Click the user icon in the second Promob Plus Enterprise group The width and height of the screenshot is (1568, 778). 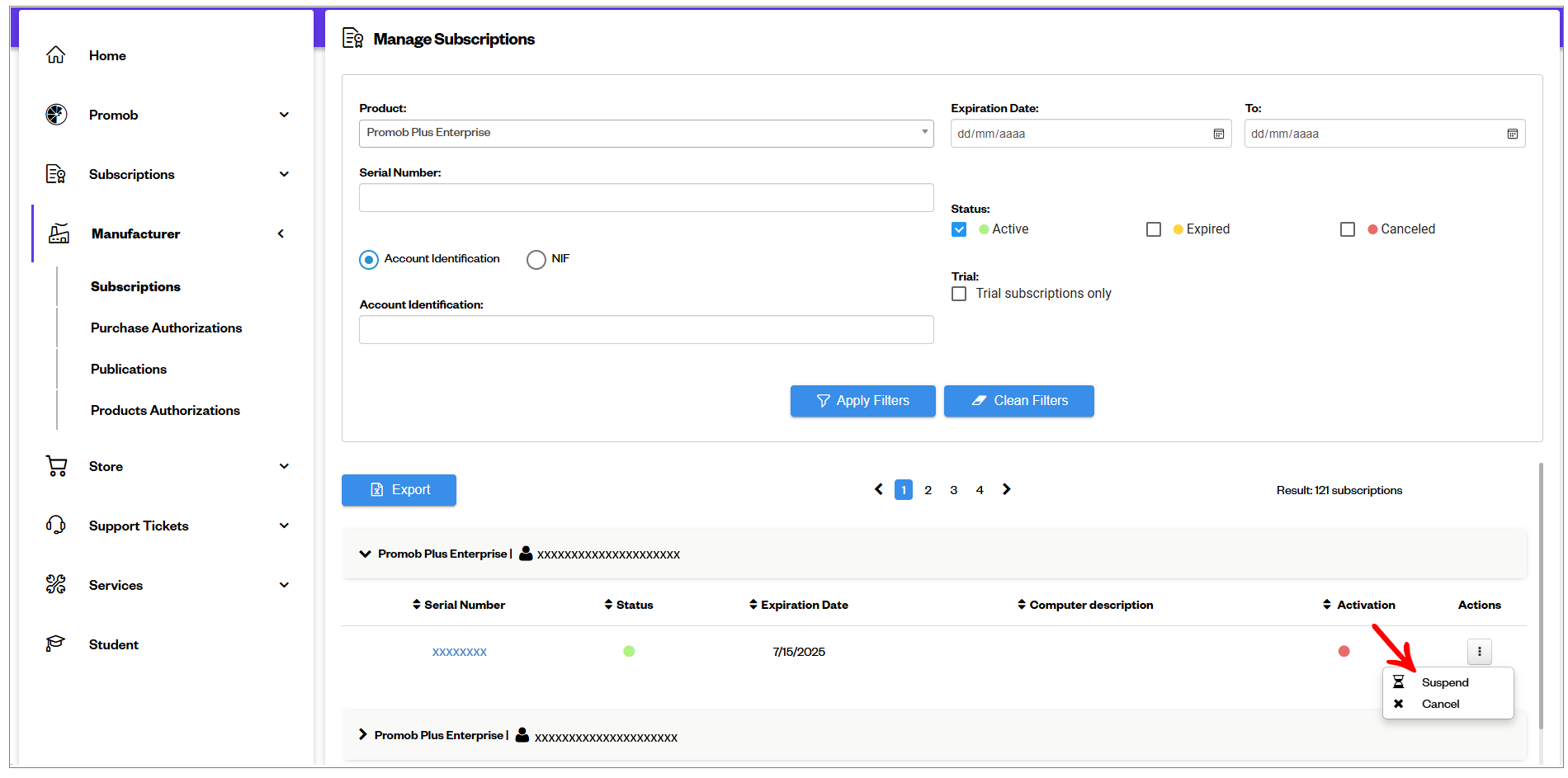(x=522, y=735)
